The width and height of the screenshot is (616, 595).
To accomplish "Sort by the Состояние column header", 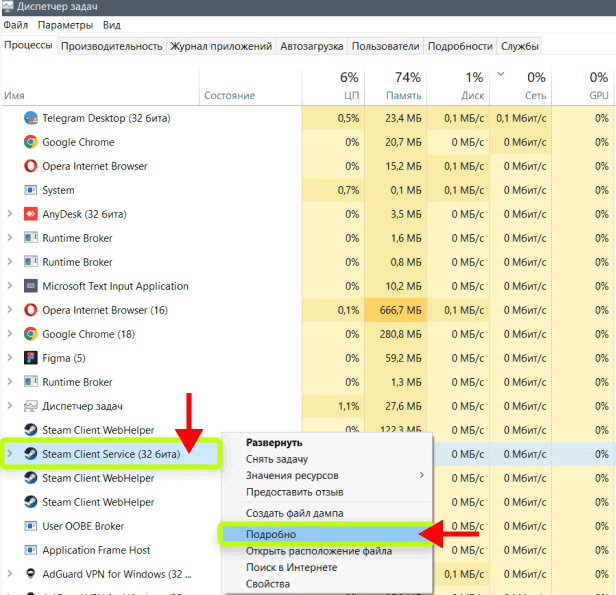I will coord(251,87).
